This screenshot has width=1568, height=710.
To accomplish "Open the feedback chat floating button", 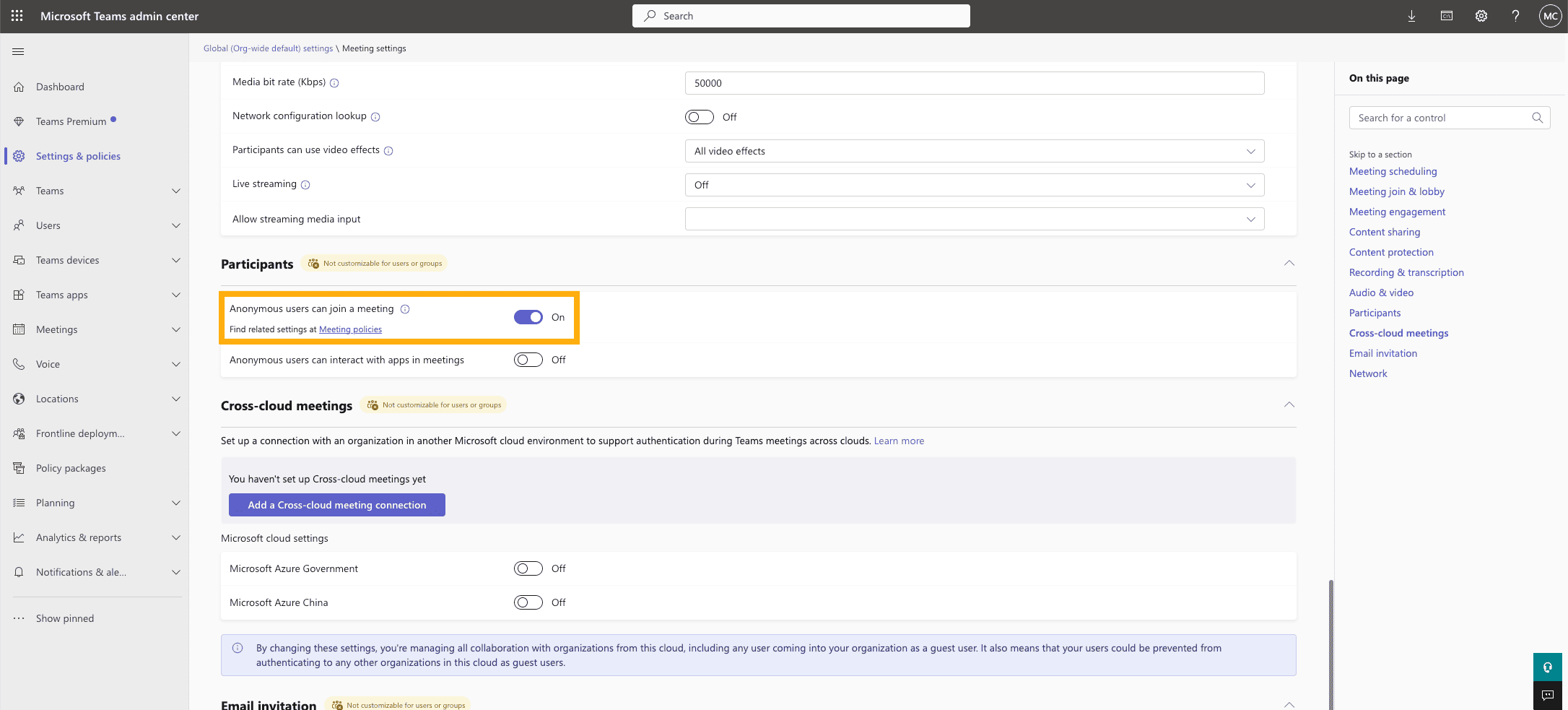I will point(1547,696).
